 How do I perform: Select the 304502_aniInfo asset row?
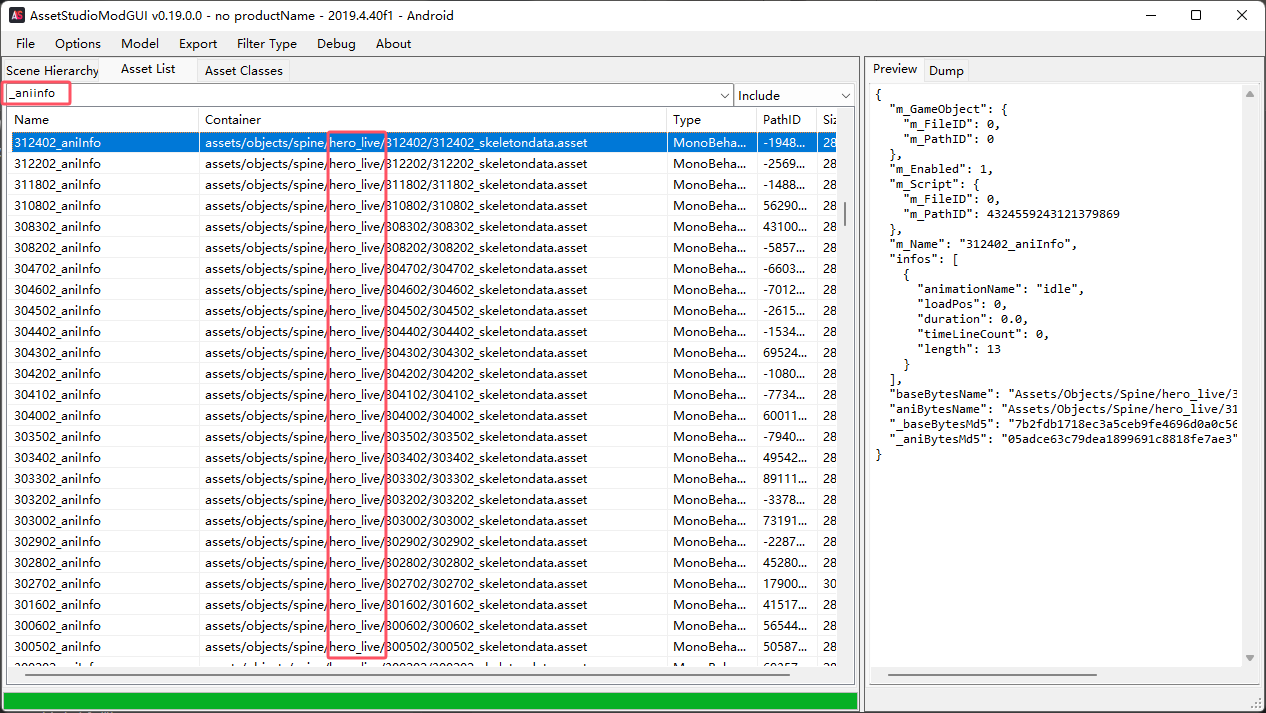coord(423,310)
